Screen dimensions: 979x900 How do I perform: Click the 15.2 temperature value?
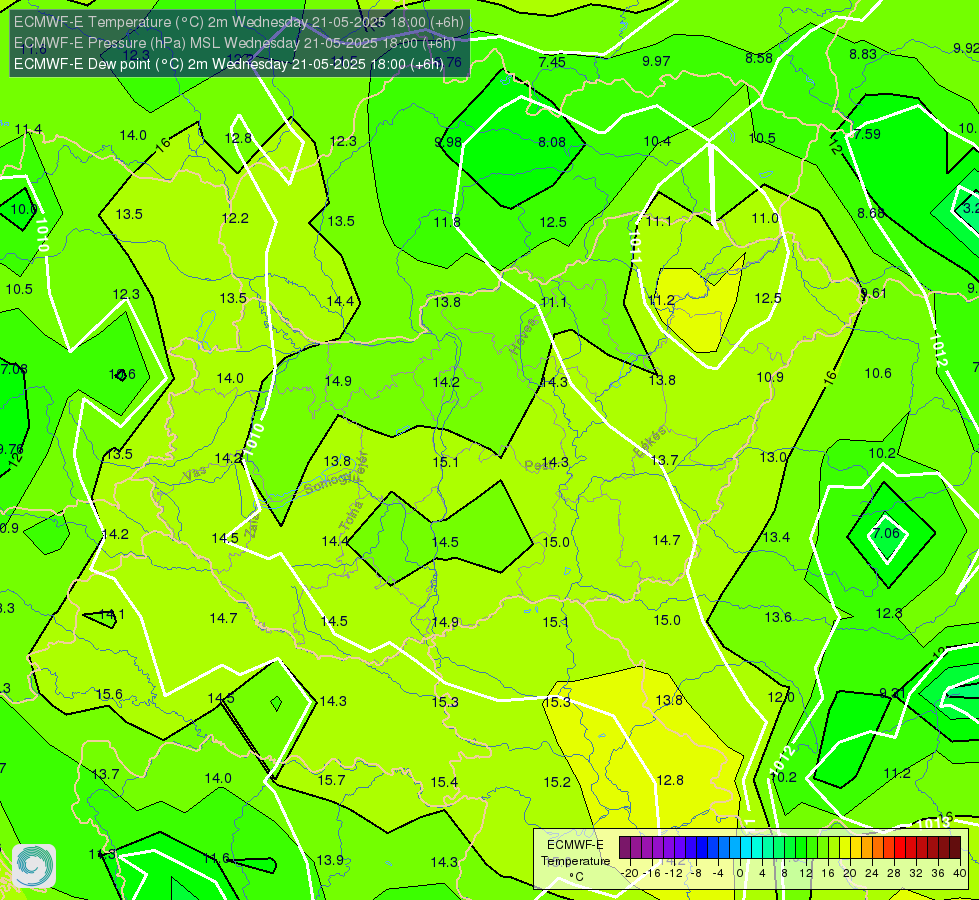click(x=557, y=782)
